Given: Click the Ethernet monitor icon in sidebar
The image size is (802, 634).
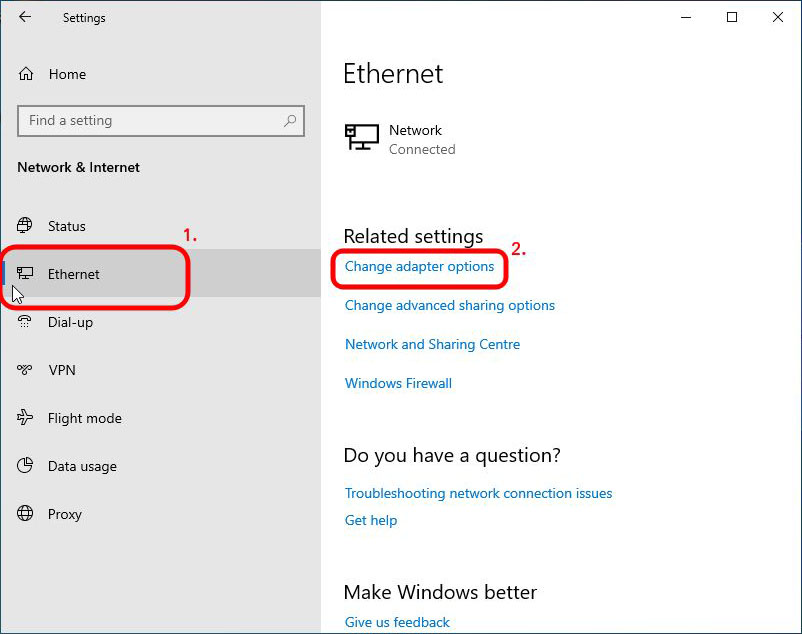Looking at the screenshot, I should point(26,274).
